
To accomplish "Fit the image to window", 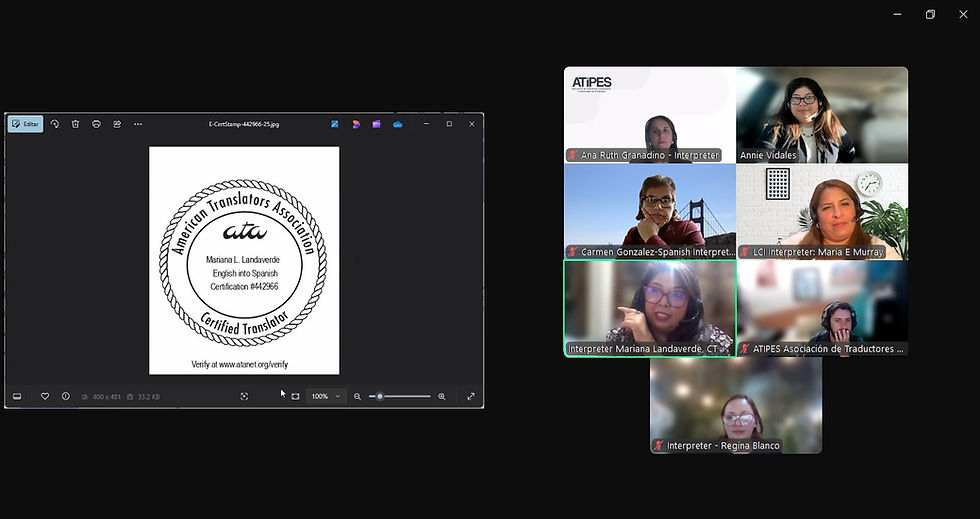I will [296, 396].
